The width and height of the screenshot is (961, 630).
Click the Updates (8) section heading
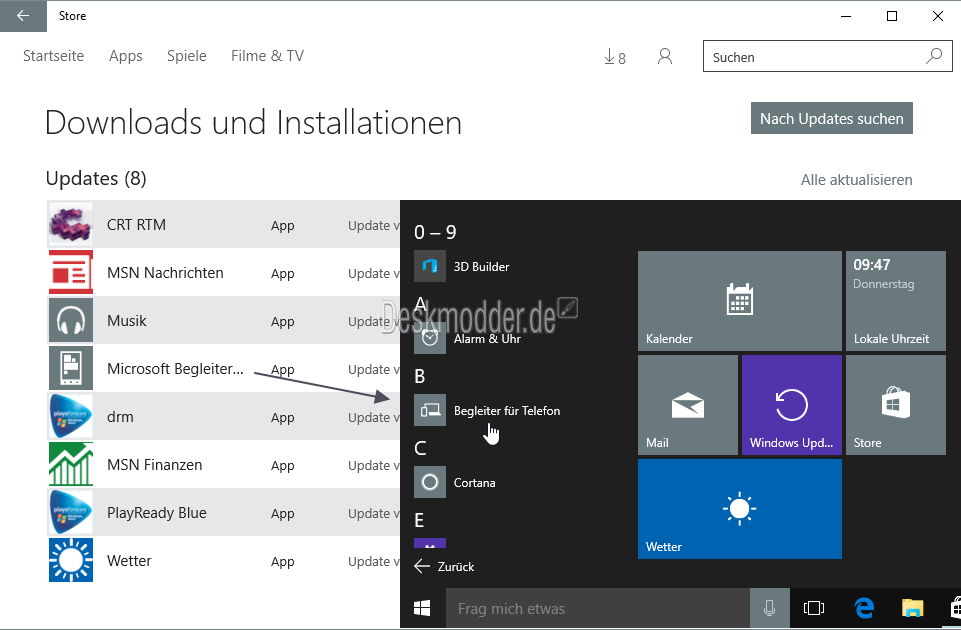[x=96, y=178]
